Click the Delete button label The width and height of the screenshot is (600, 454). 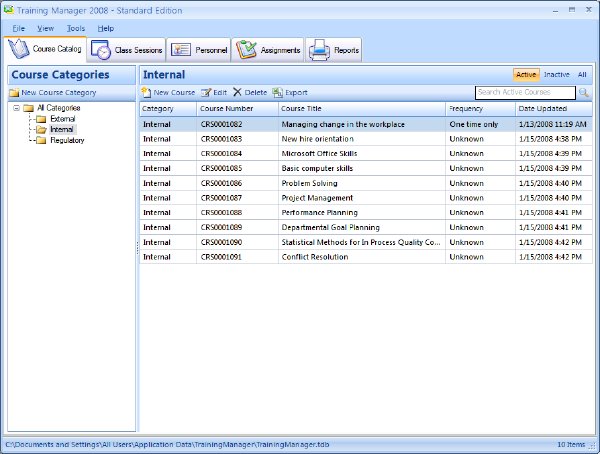(256, 92)
